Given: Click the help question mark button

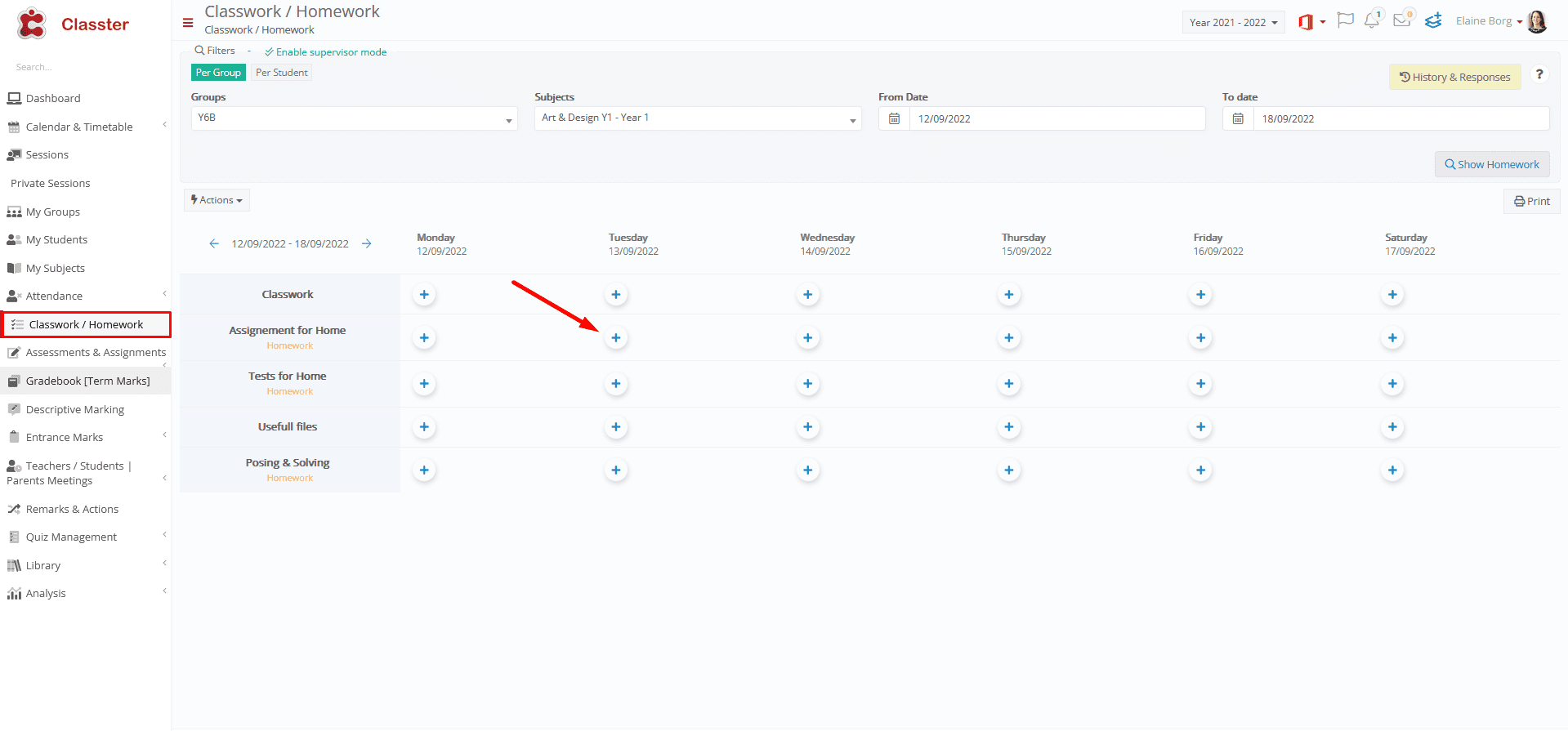Looking at the screenshot, I should pos(1539,74).
